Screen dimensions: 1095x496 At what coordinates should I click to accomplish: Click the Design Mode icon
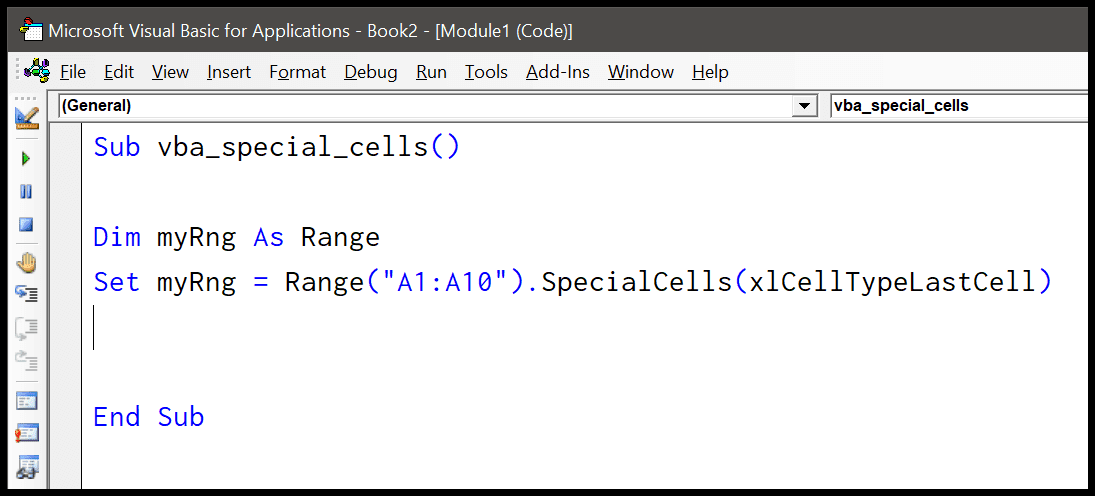(26, 118)
